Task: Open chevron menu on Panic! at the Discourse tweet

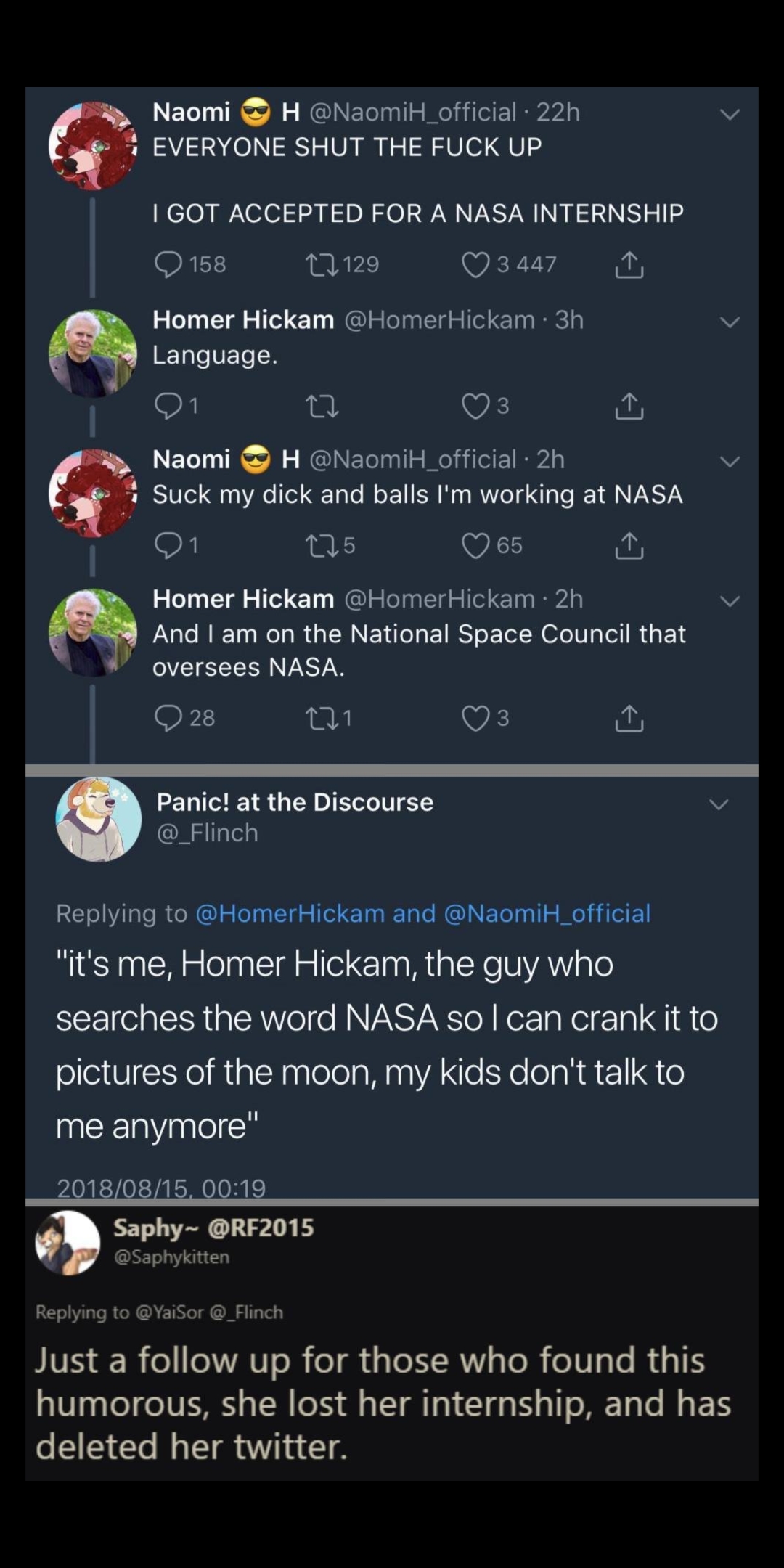Action: tap(718, 804)
